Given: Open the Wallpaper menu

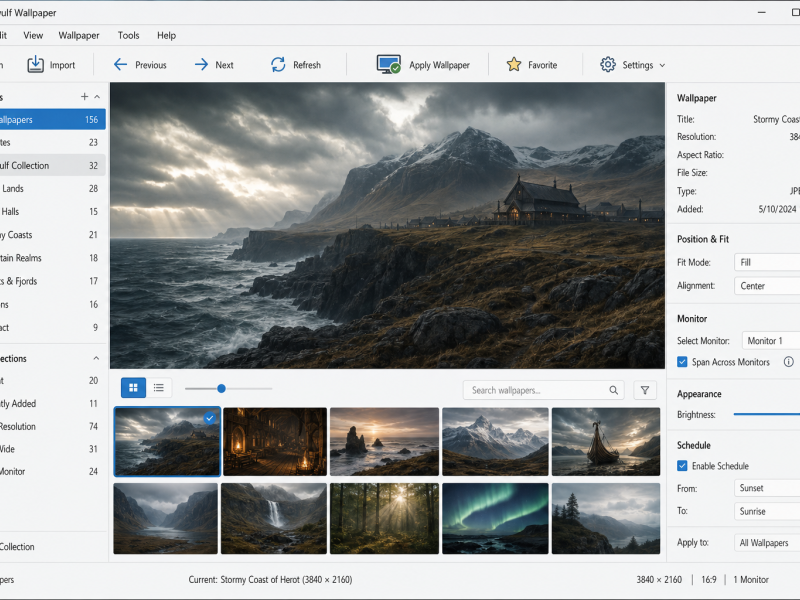Looking at the screenshot, I should click(x=79, y=35).
